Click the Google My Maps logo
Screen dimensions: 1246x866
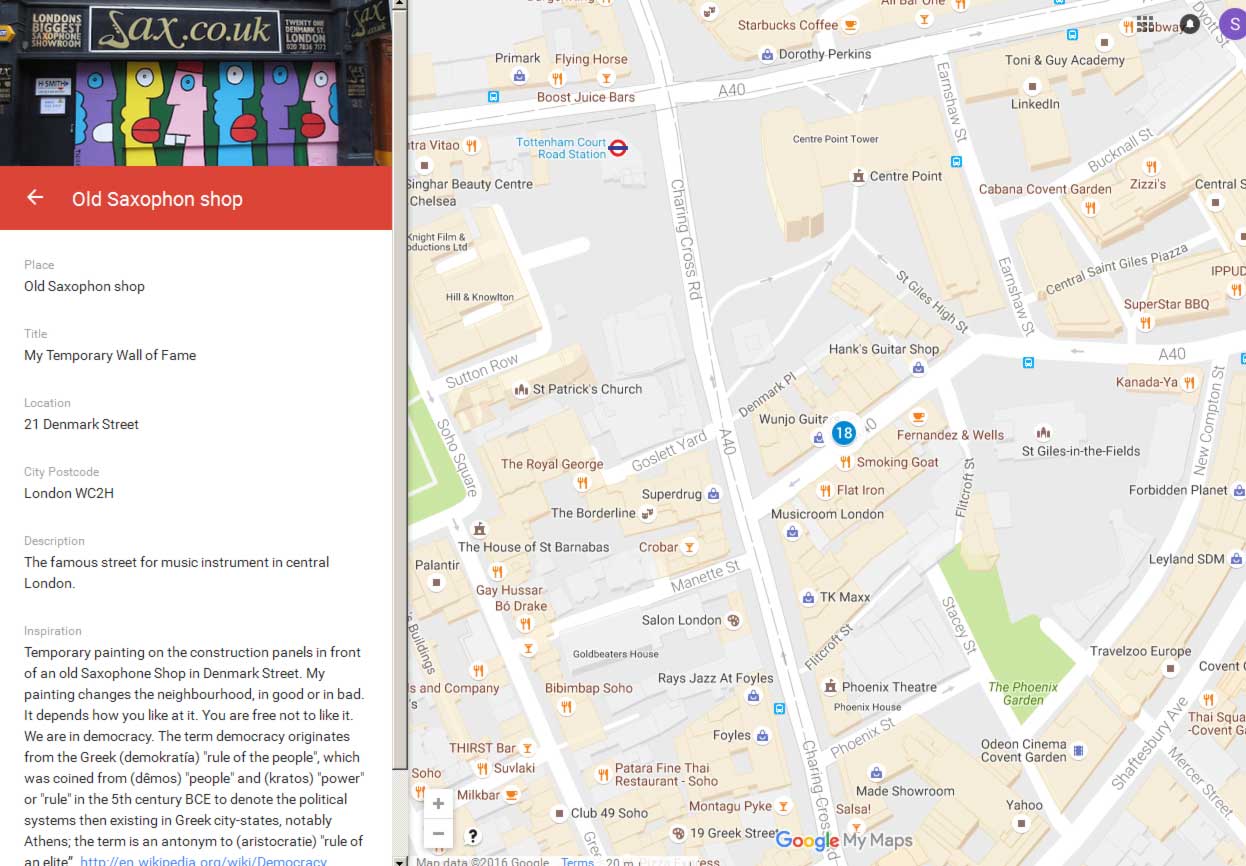point(845,840)
